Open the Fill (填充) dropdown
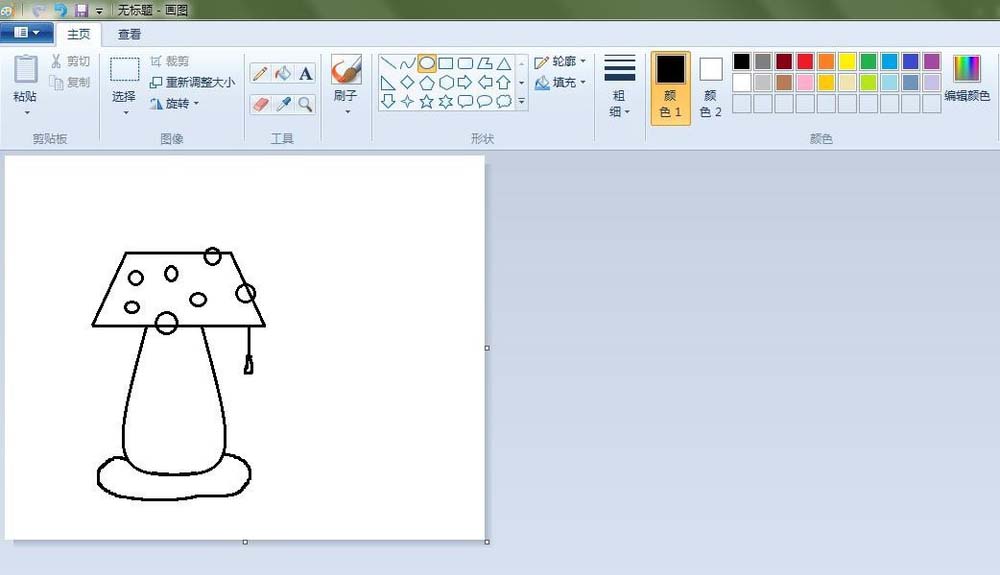1000x575 pixels. click(582, 82)
